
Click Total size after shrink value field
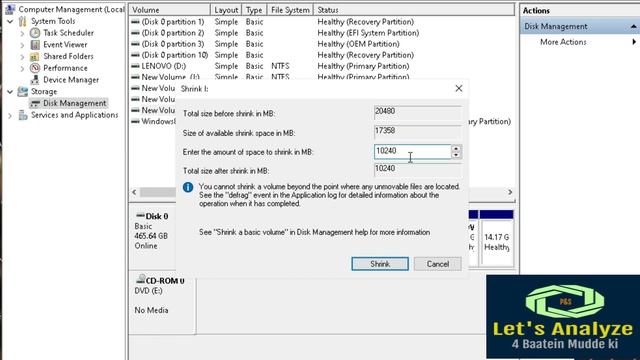[418, 169]
